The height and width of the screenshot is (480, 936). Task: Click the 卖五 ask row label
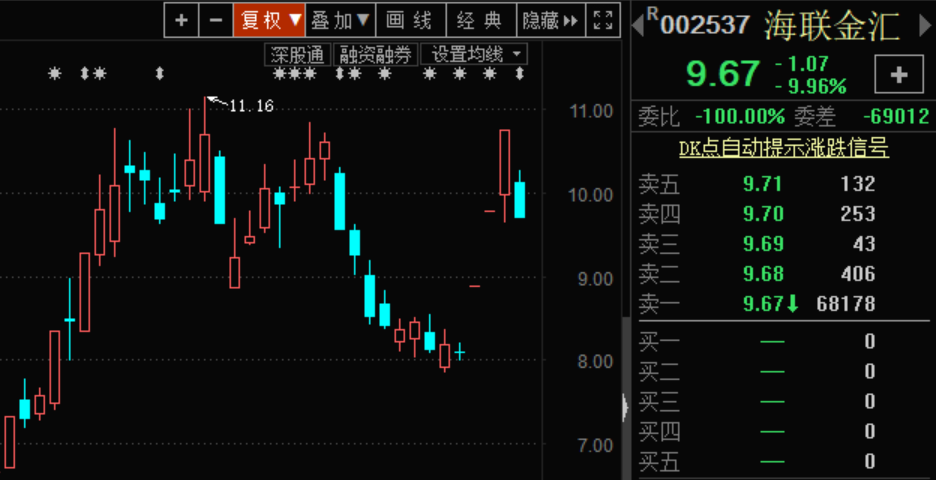pyautogui.click(x=658, y=184)
